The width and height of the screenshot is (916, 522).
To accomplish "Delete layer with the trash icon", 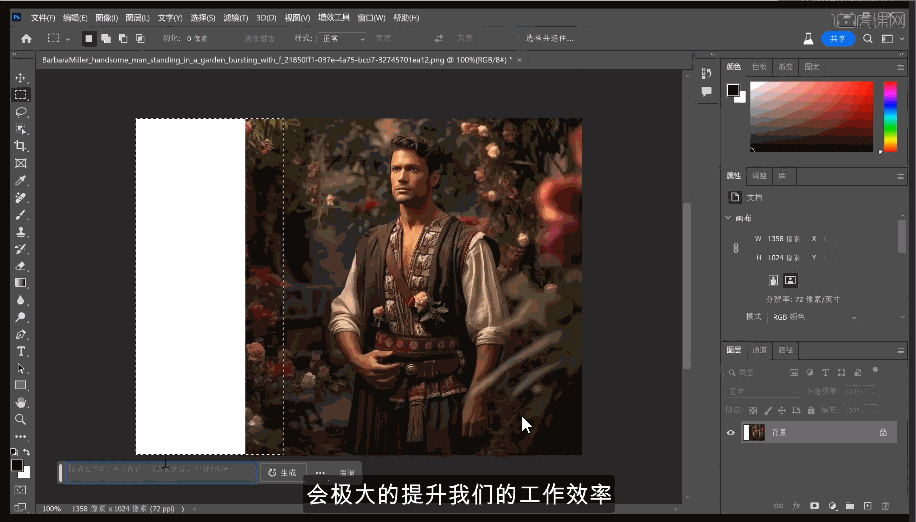I will 886,506.
